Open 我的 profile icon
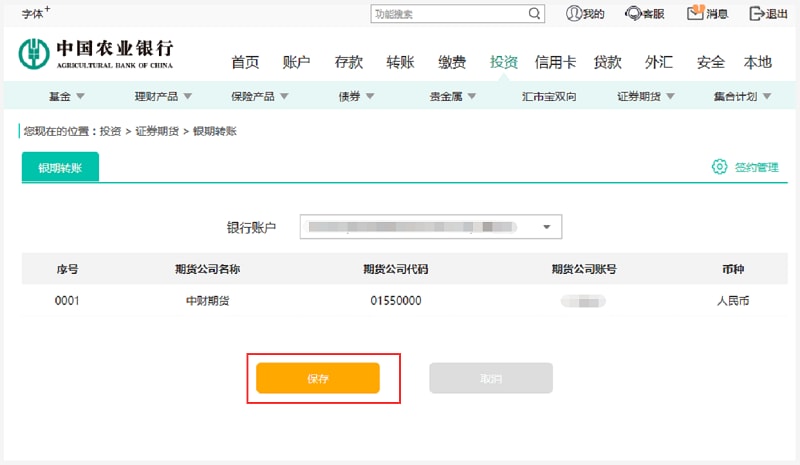The image size is (800, 465). coord(574,14)
